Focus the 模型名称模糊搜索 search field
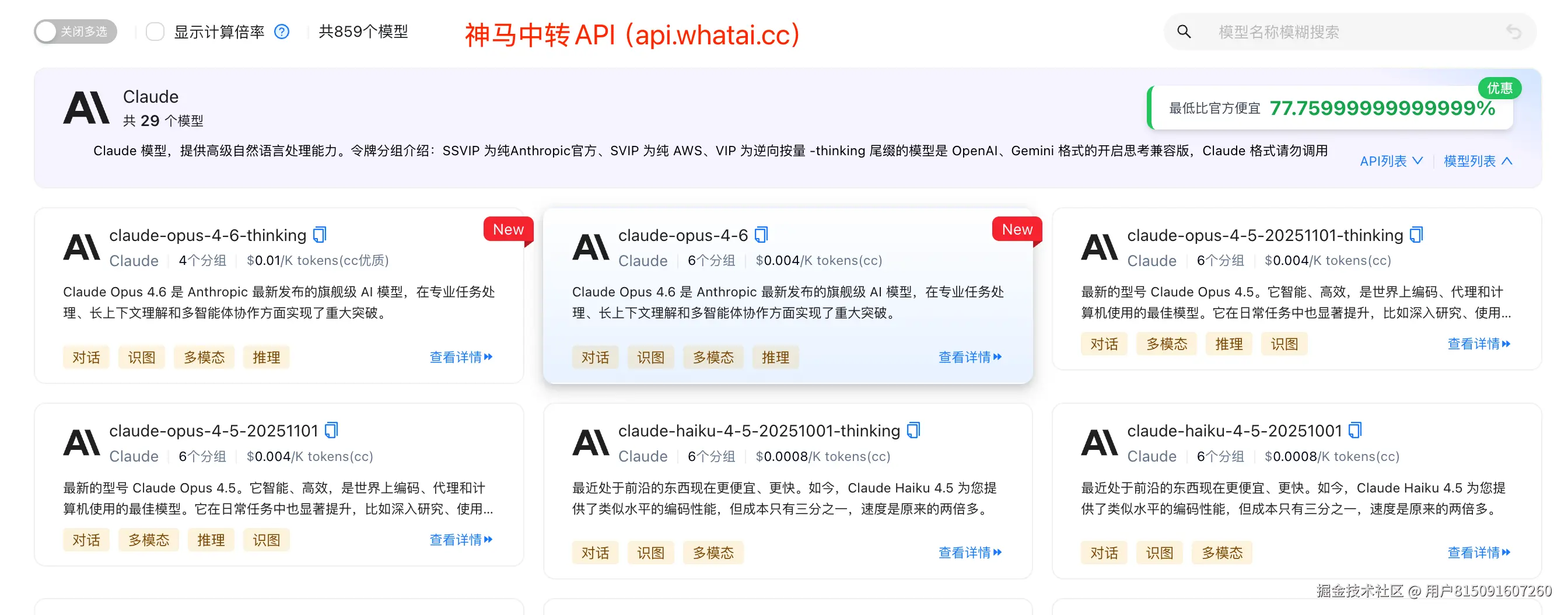The height and width of the screenshot is (615, 1568). [1350, 32]
